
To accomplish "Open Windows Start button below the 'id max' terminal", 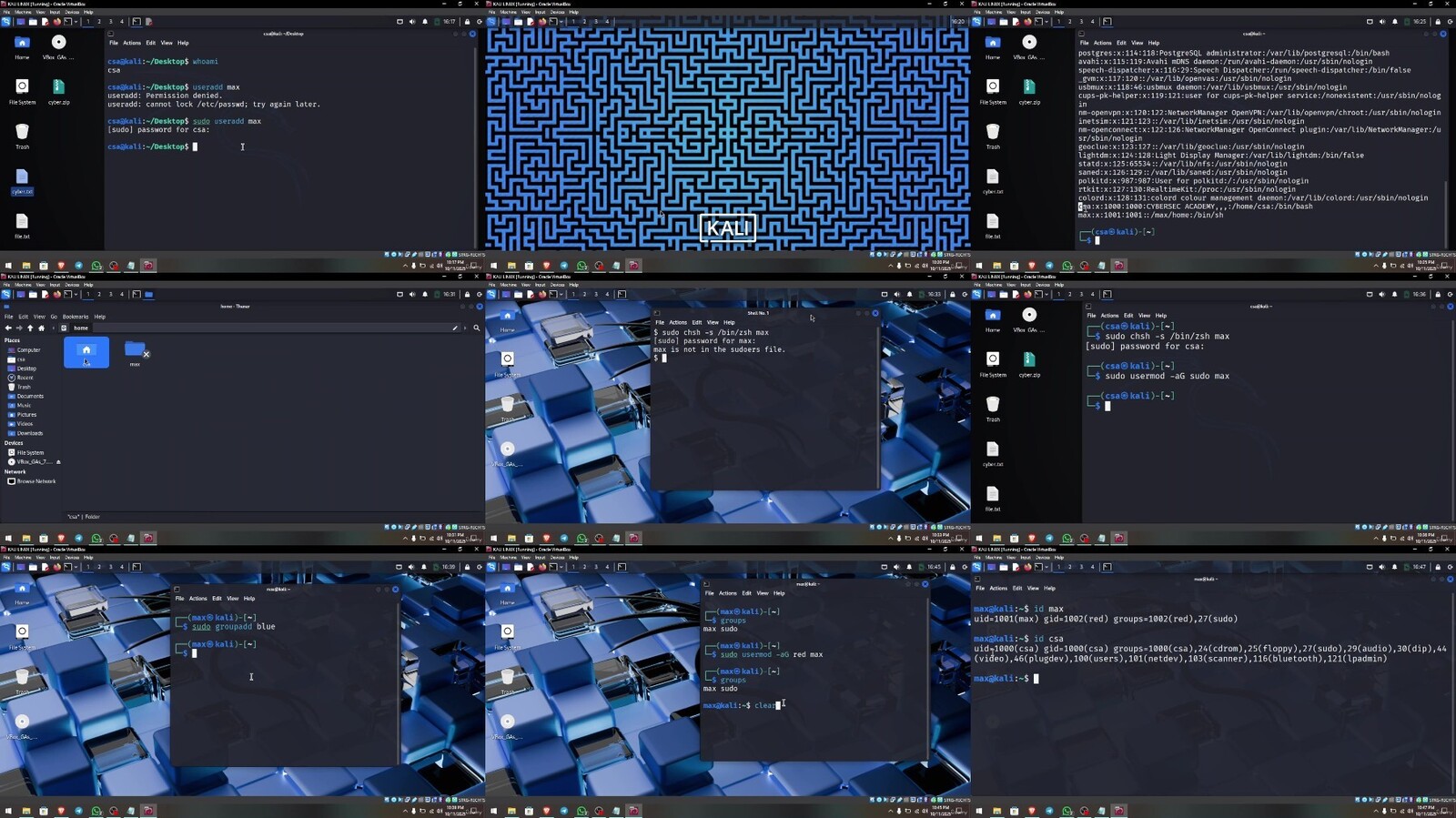I will tap(979, 811).
